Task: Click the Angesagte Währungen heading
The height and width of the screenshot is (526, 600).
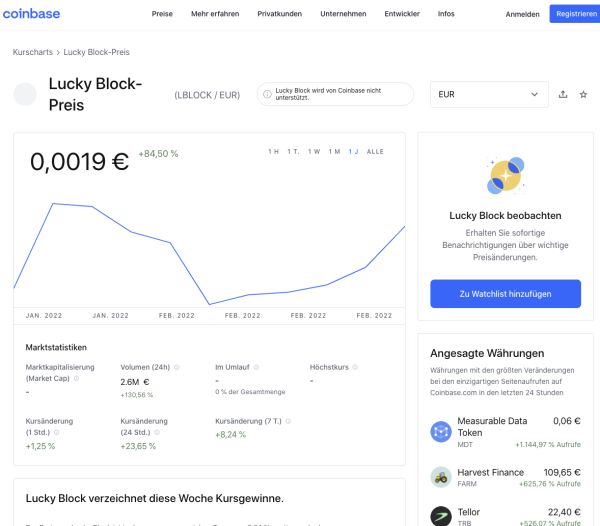Action: (x=487, y=353)
